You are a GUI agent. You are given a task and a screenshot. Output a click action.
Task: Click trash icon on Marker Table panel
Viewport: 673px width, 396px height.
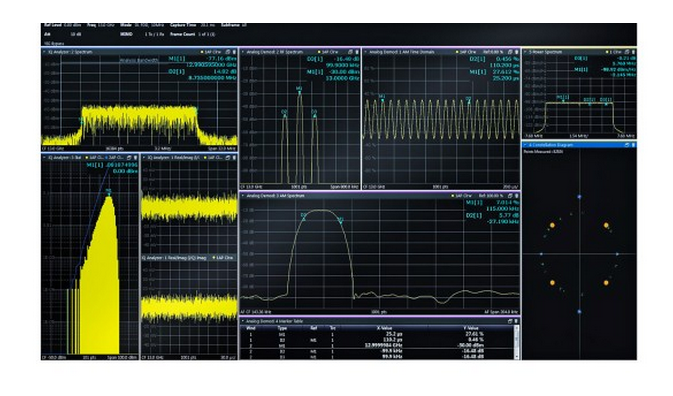point(516,321)
